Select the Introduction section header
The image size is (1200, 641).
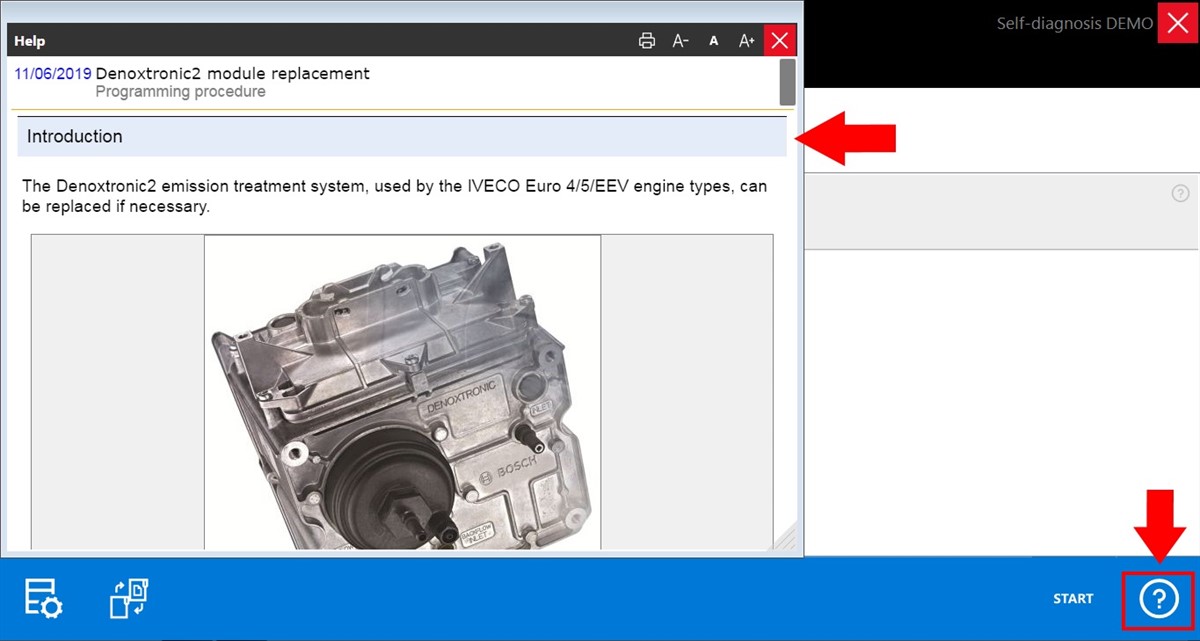[x=402, y=137]
